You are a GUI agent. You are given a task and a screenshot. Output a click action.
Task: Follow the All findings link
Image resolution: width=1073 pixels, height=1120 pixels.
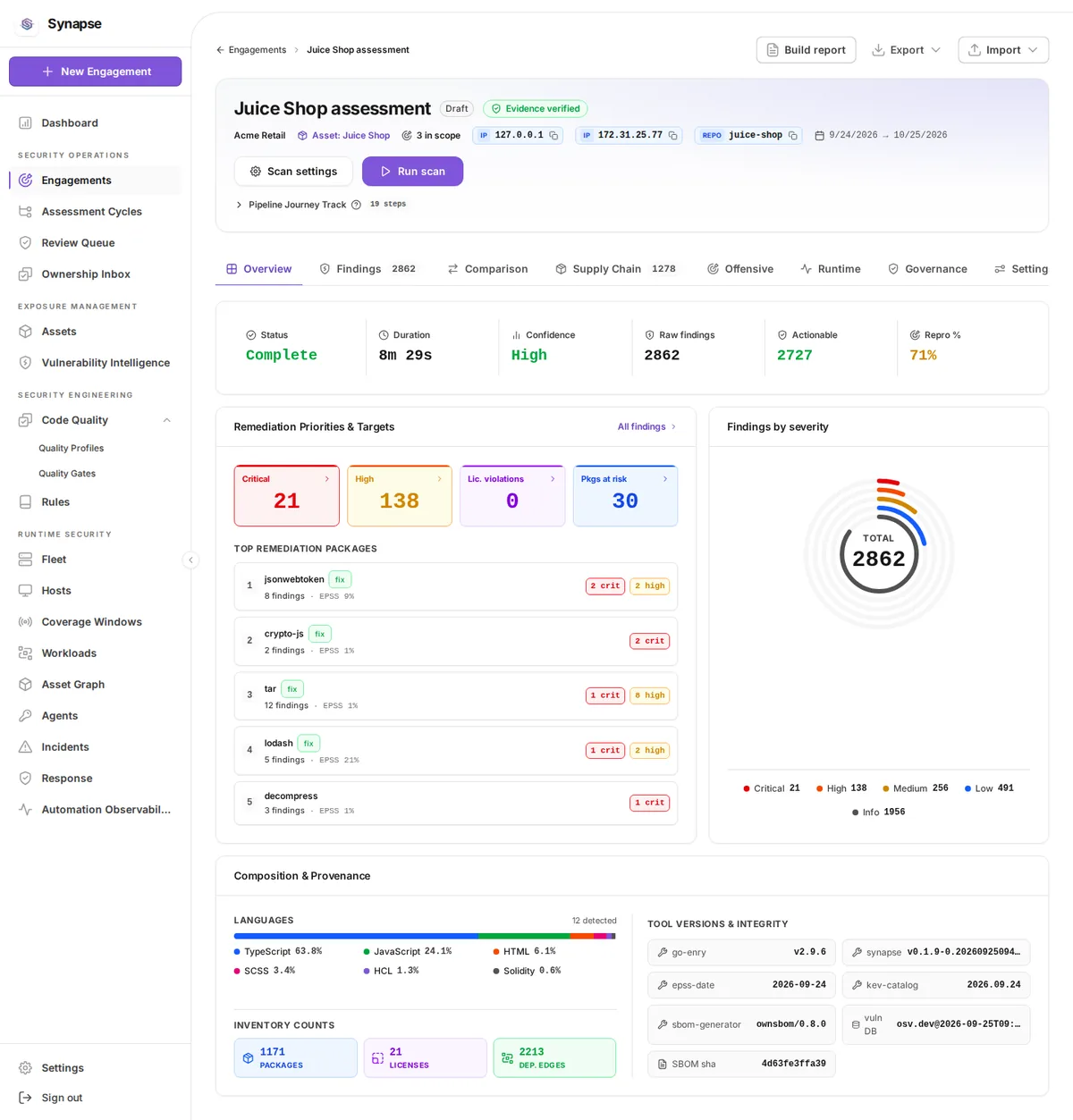[x=646, y=427]
